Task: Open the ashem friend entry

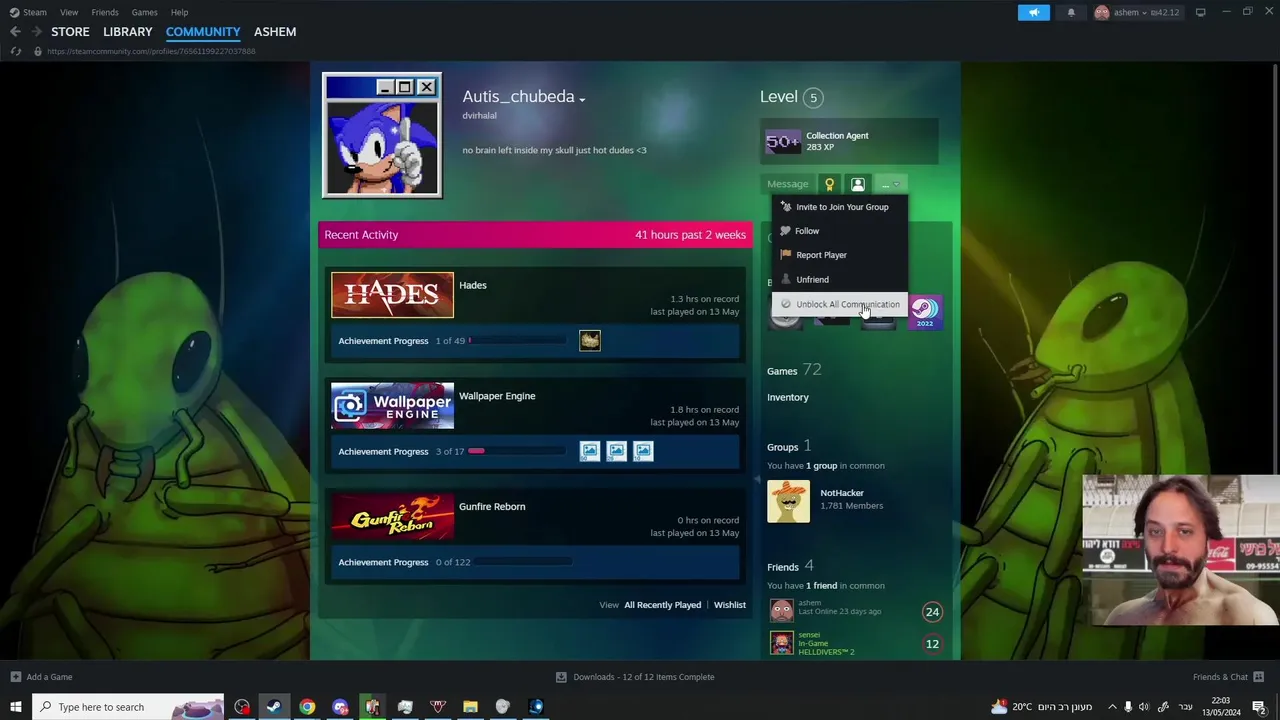Action: [855, 611]
